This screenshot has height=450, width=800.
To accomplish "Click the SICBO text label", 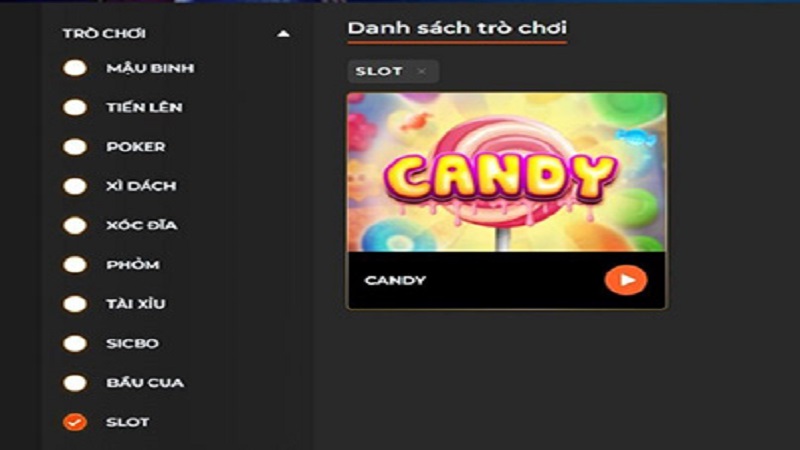I will coord(132,343).
